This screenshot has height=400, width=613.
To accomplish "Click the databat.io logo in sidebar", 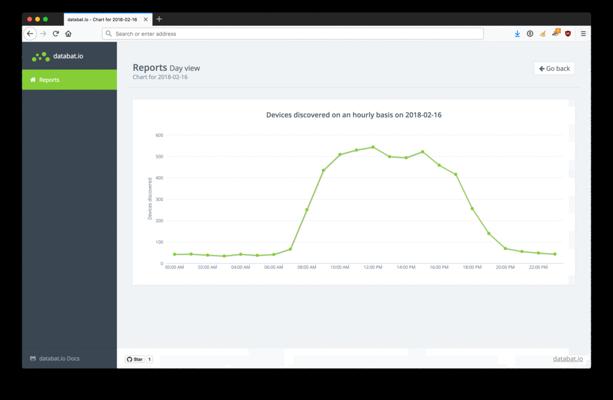I will (58, 56).
